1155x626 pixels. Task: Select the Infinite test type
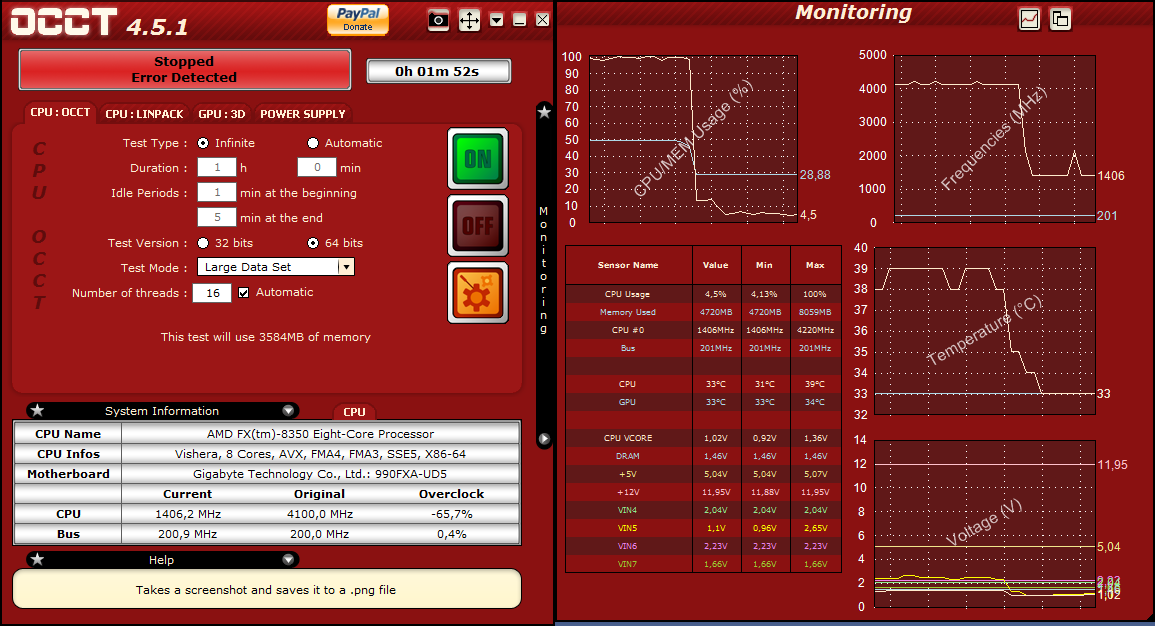pyautogui.click(x=203, y=143)
